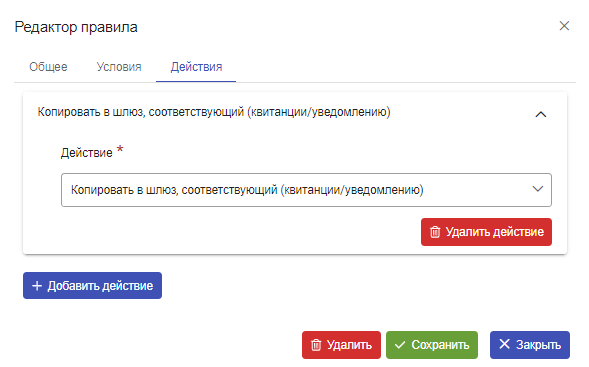The image size is (589, 367).
Task: Close the rule editor with top-right X
Action: (564, 26)
